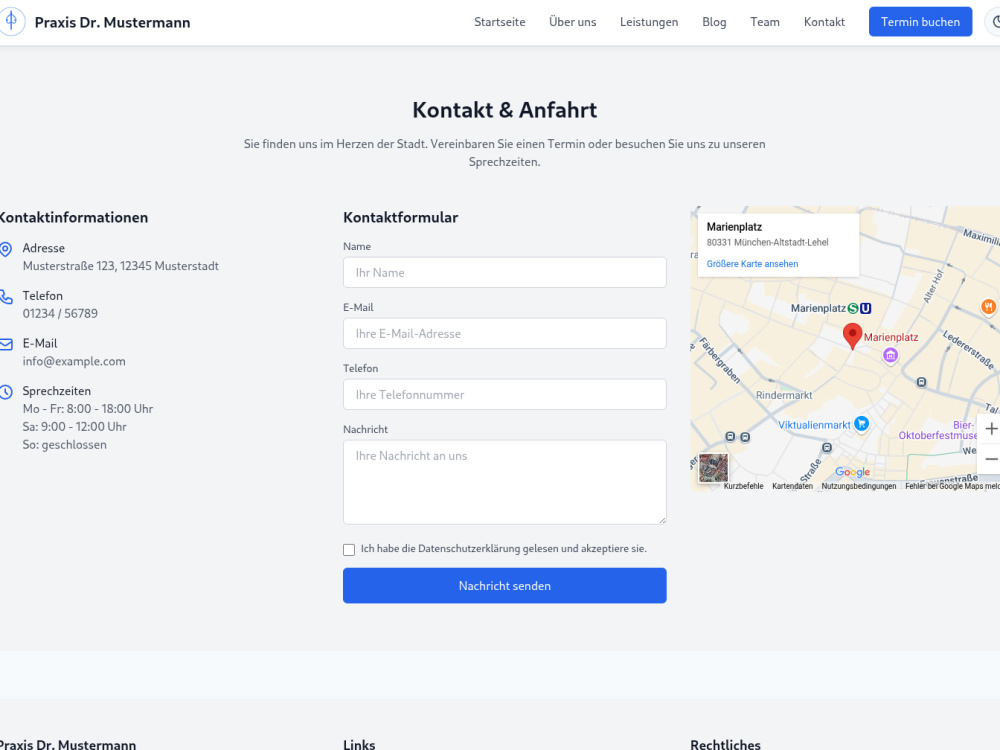Click Kontakt & Anfahrt heading
1000x750 pixels.
504,110
